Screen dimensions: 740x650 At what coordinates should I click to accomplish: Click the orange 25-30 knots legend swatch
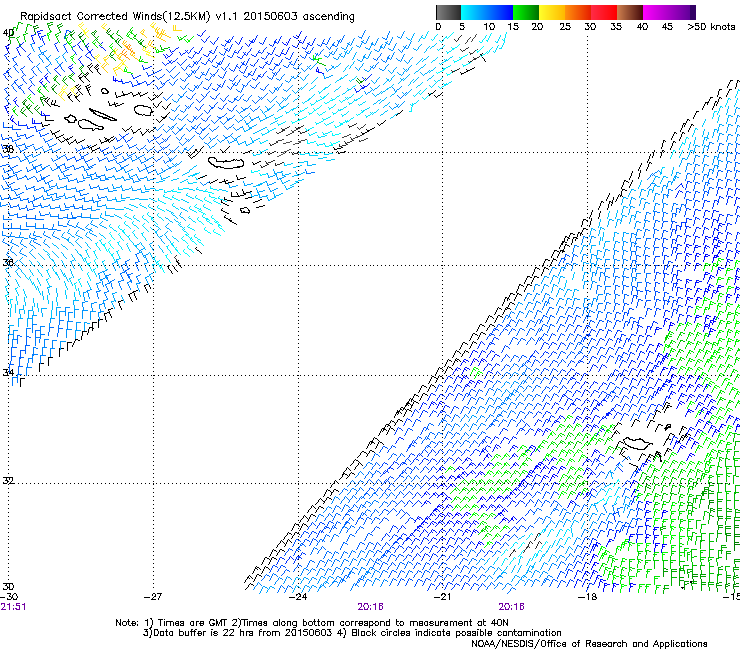[x=578, y=12]
